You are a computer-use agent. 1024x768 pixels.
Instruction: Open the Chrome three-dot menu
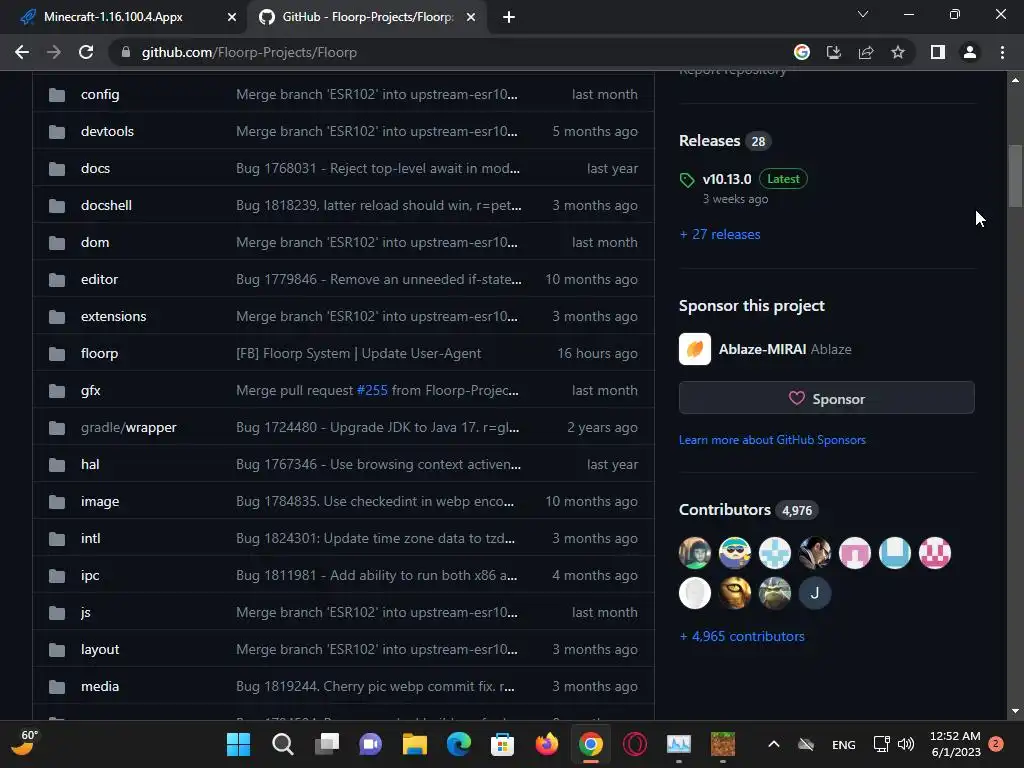1002,52
